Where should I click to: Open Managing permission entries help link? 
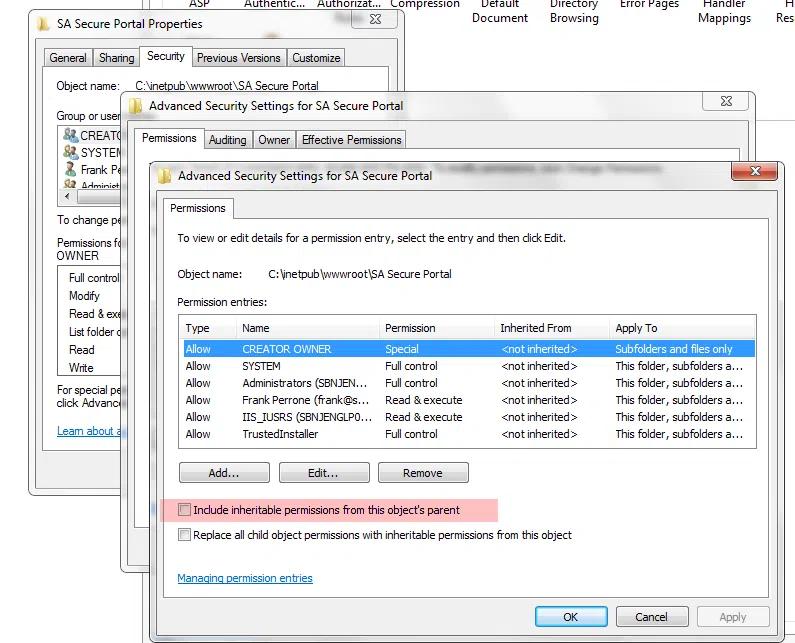[245, 578]
